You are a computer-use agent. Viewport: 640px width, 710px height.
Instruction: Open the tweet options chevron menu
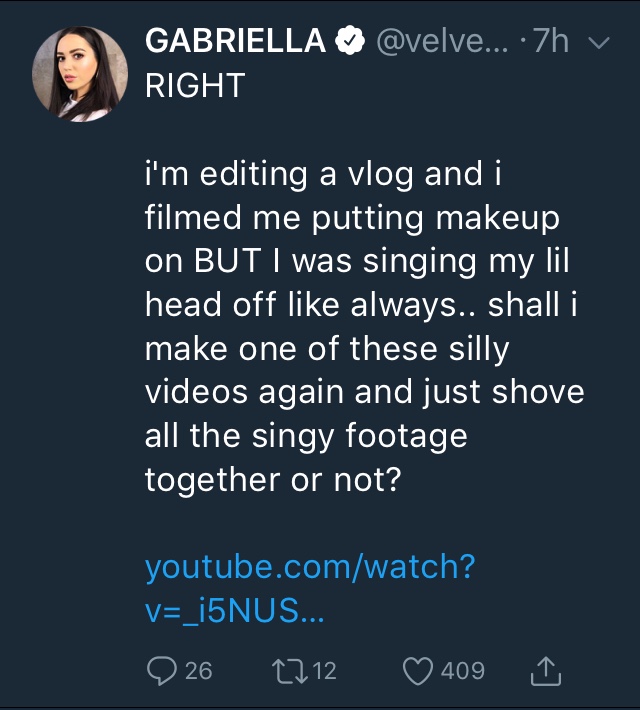point(598,43)
